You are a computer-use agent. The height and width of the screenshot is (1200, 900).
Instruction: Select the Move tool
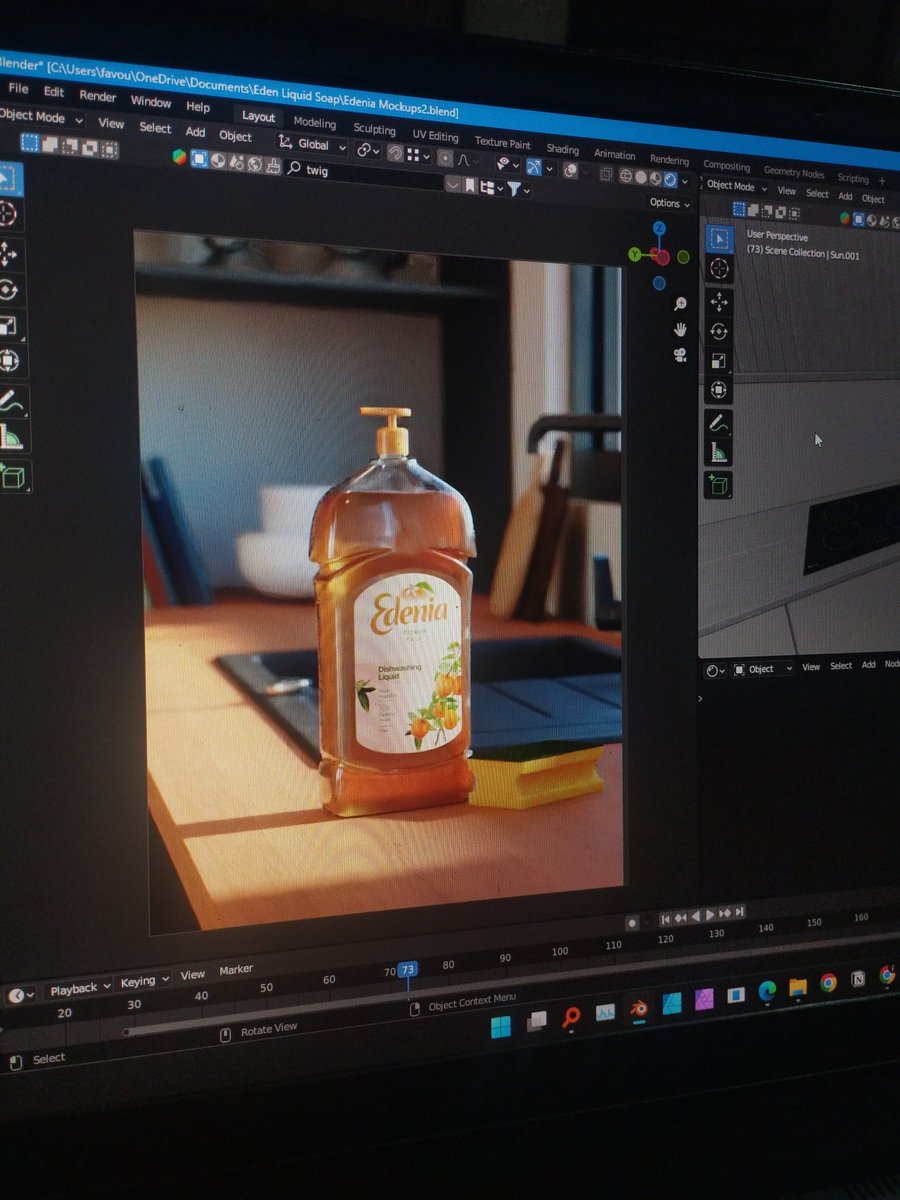pos(8,253)
